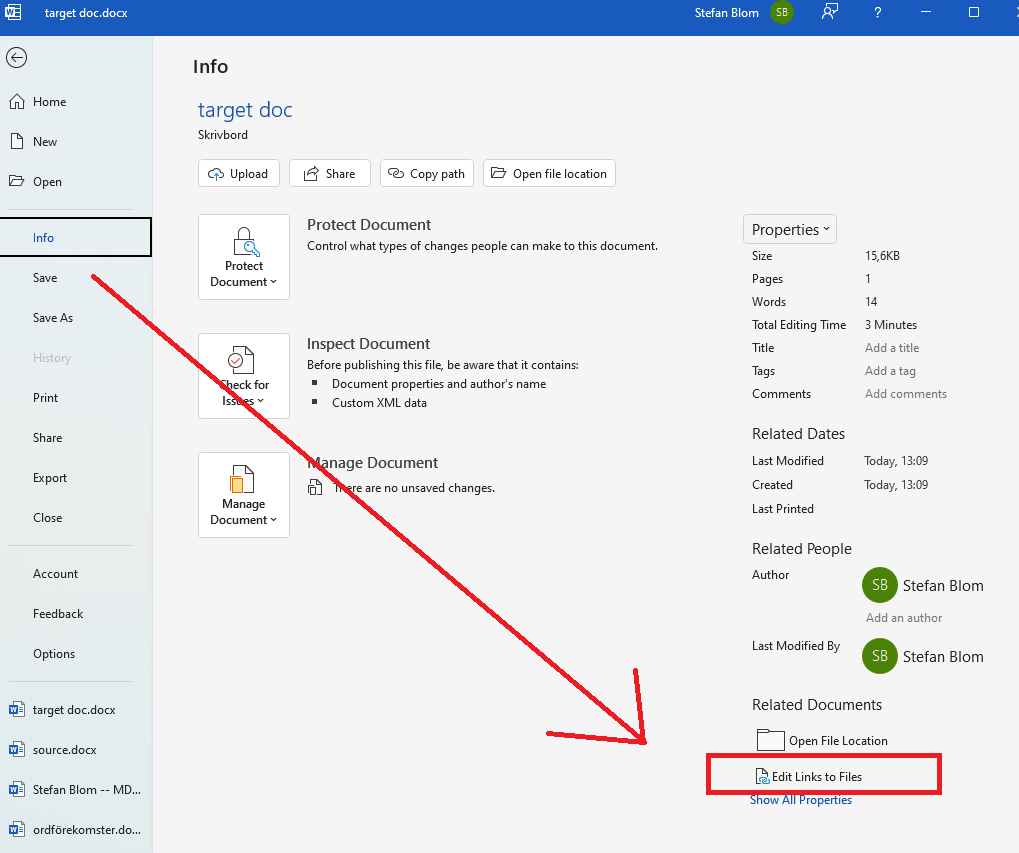
Task: Choose Save in the sidebar
Action: coord(77,278)
